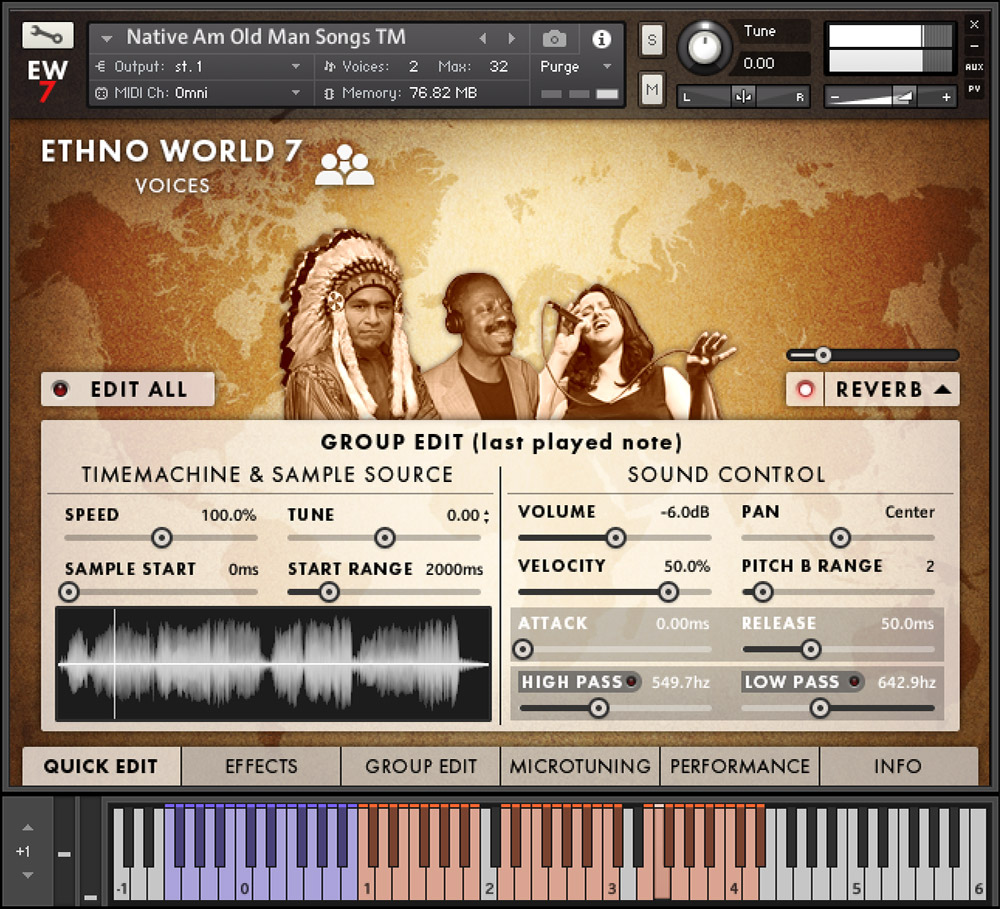Click the camera snapshot icon

554,39
